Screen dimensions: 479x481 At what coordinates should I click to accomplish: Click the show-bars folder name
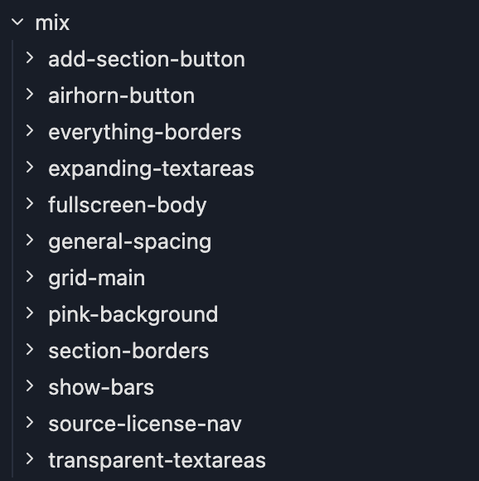[x=101, y=388]
